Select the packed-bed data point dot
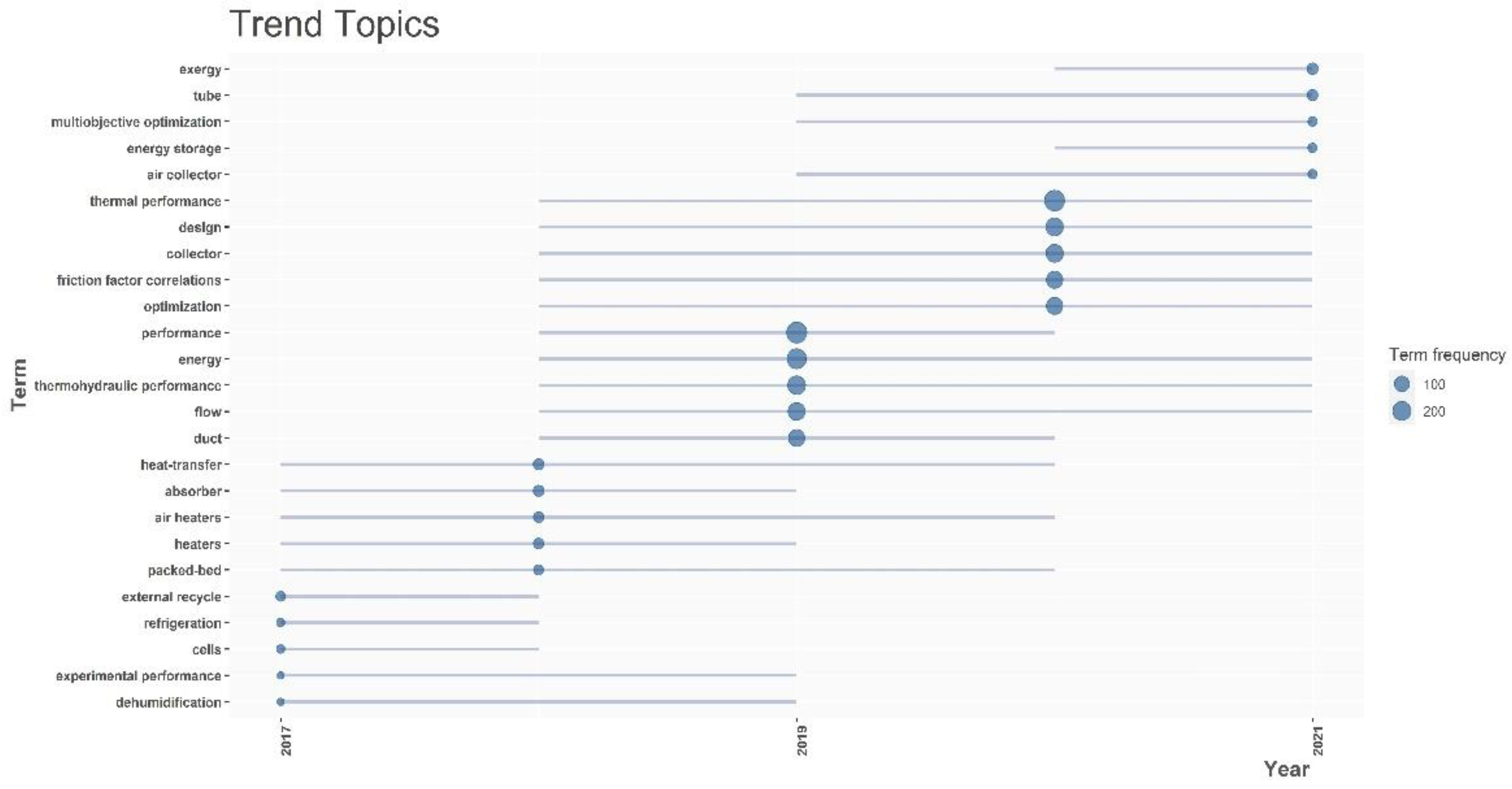Viewport: 1512px width, 789px height. [538, 570]
